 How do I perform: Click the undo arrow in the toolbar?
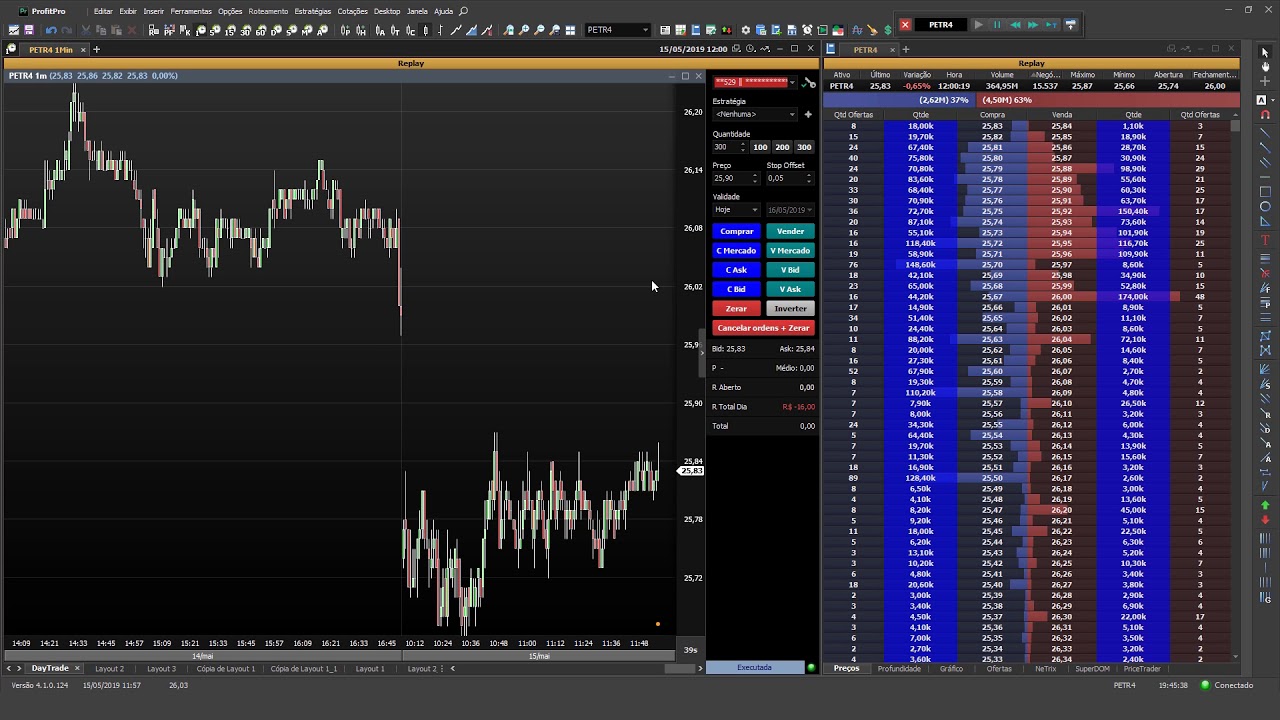pyautogui.click(x=50, y=30)
